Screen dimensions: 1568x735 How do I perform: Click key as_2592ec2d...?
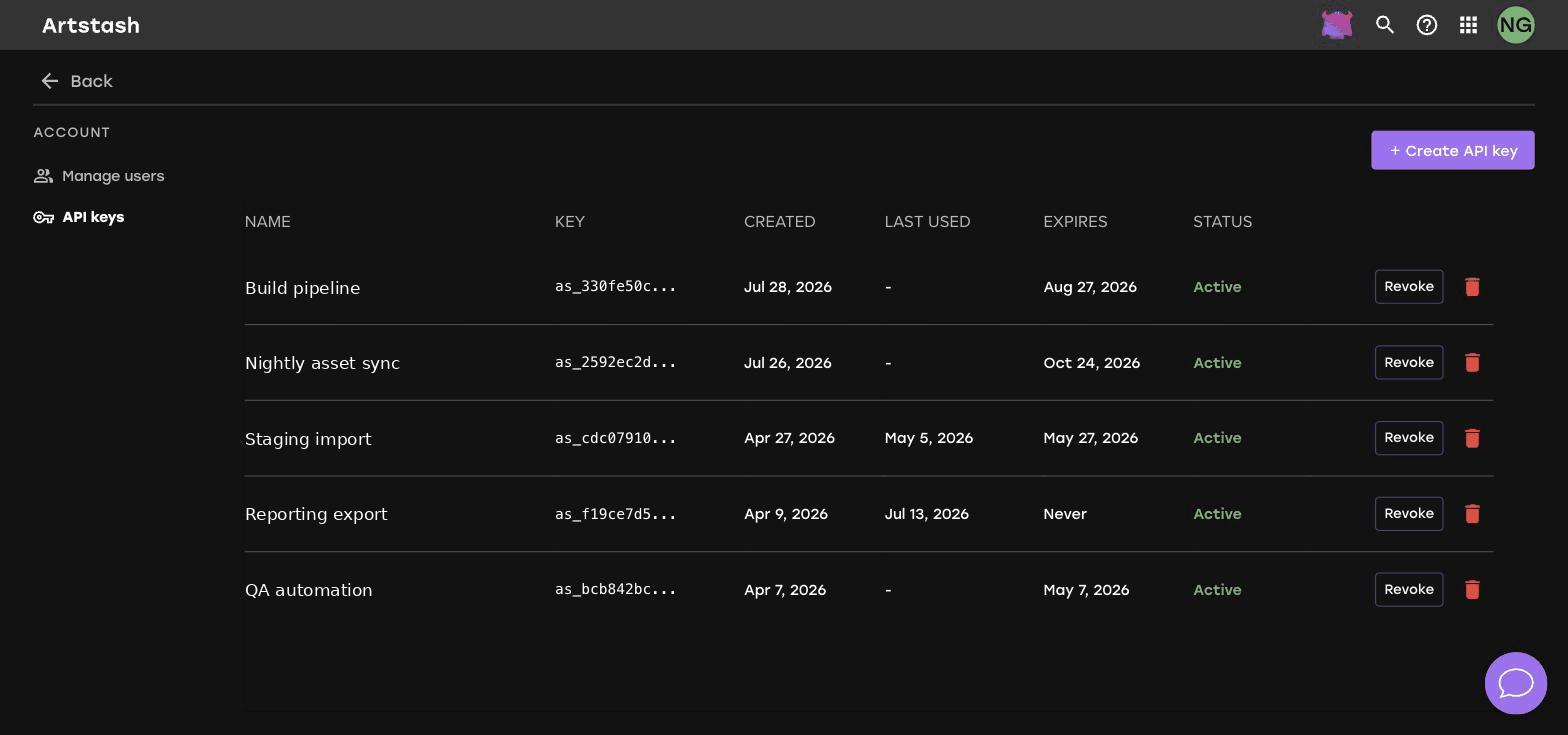click(616, 362)
